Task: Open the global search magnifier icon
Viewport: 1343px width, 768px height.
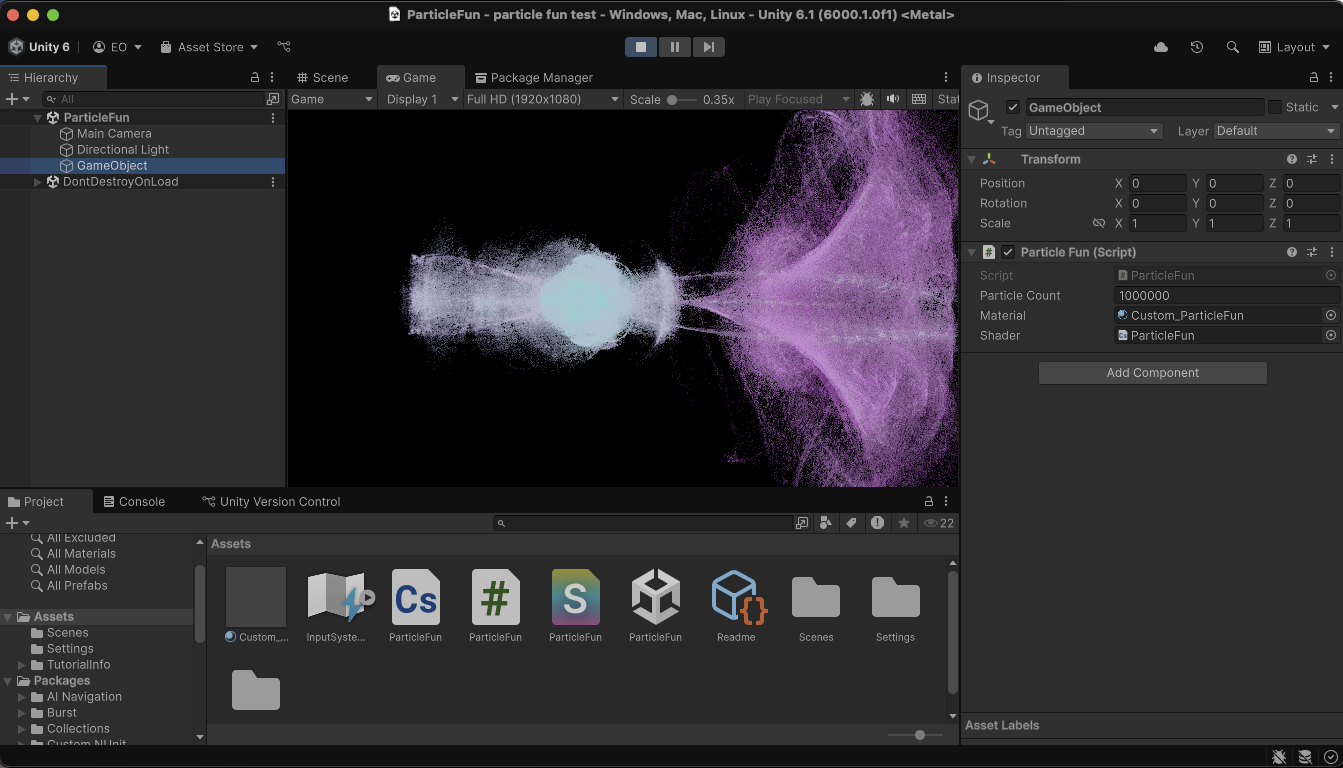Action: (x=1233, y=47)
